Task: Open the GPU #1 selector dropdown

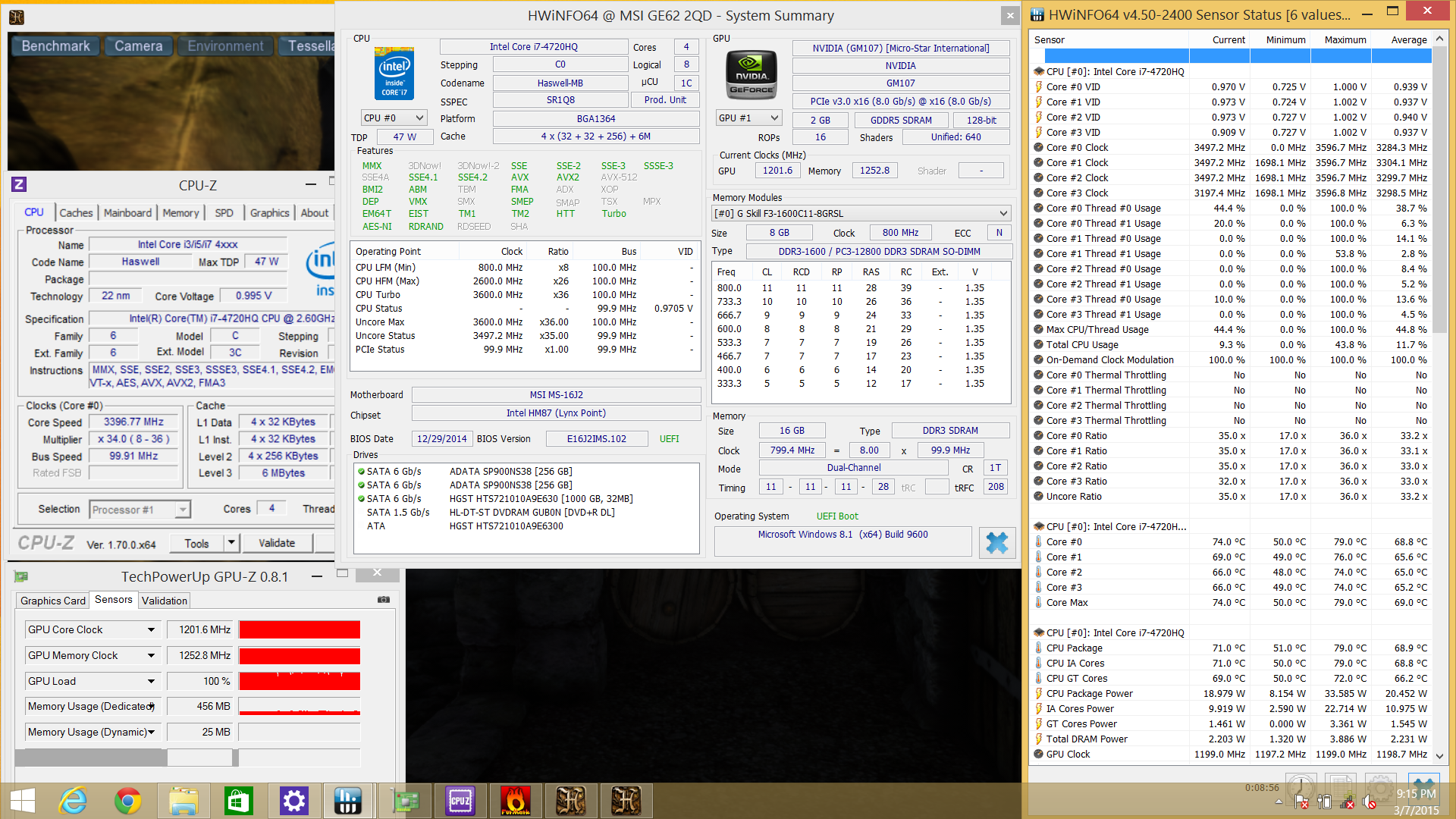Action: [x=749, y=118]
